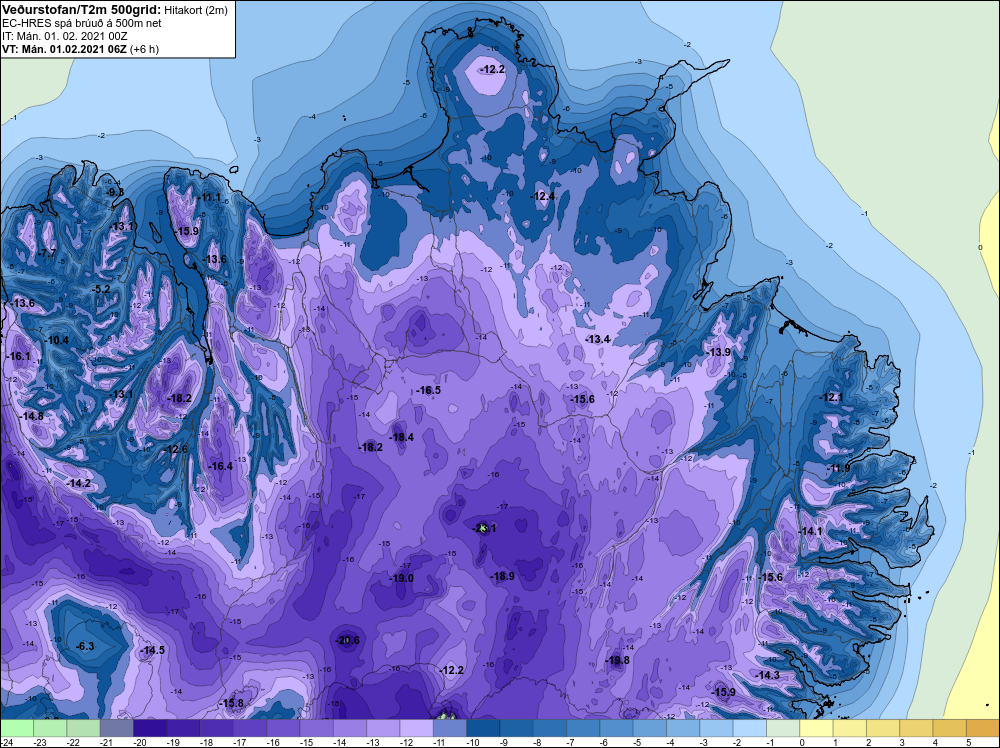Select the -16.5 temperature value
The width and height of the screenshot is (1000, 748).
click(x=428, y=390)
